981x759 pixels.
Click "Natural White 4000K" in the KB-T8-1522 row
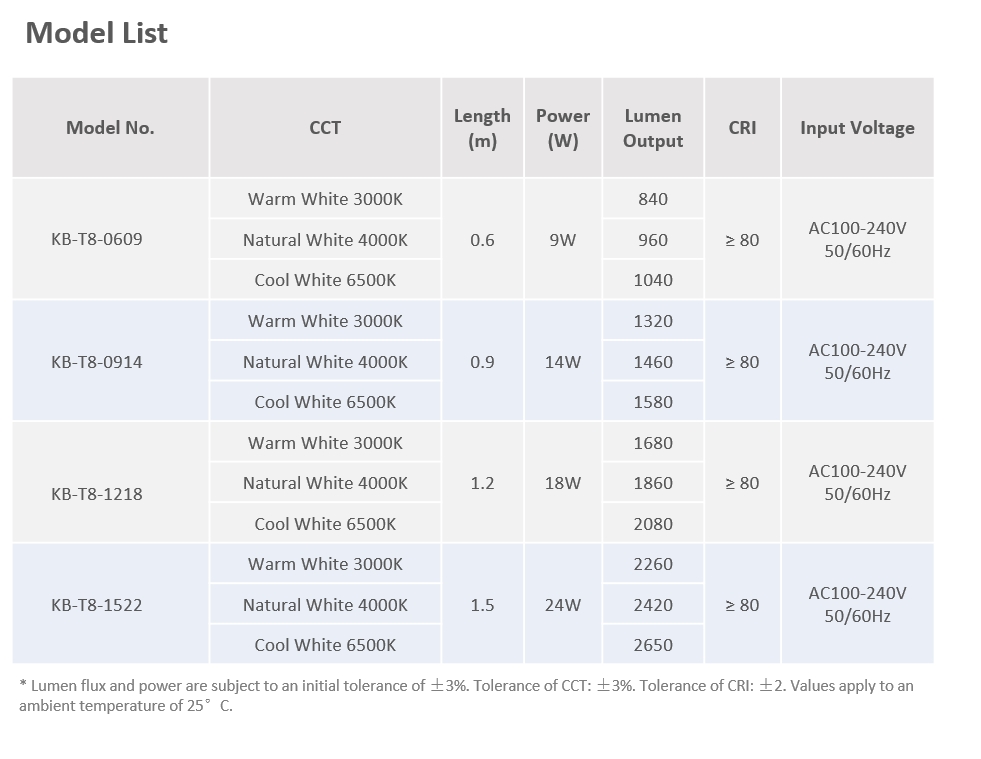[x=325, y=605]
